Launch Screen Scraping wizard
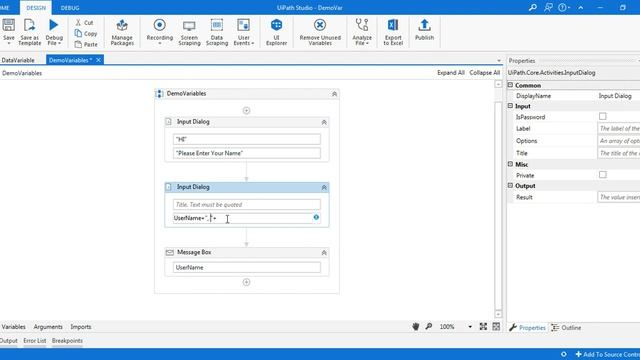Image resolution: width=640 pixels, height=360 pixels. pos(189,32)
